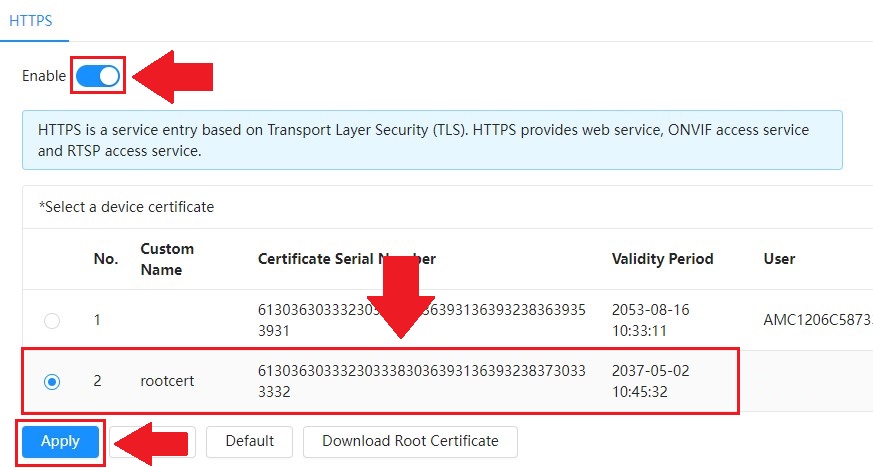Click the Select a device certificate label
Screen dimensions: 873x468
[126, 207]
